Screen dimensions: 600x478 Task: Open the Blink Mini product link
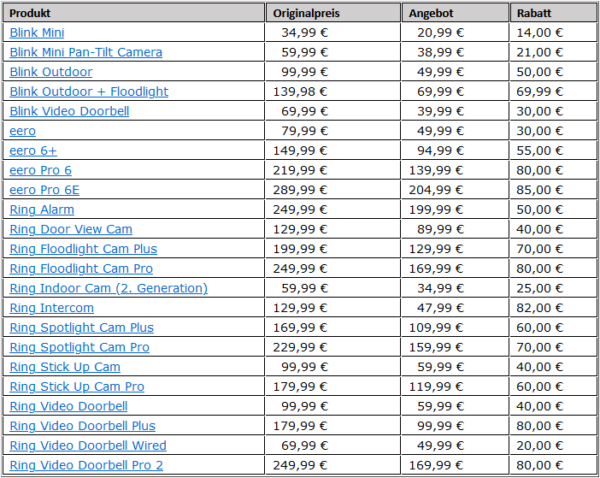37,33
